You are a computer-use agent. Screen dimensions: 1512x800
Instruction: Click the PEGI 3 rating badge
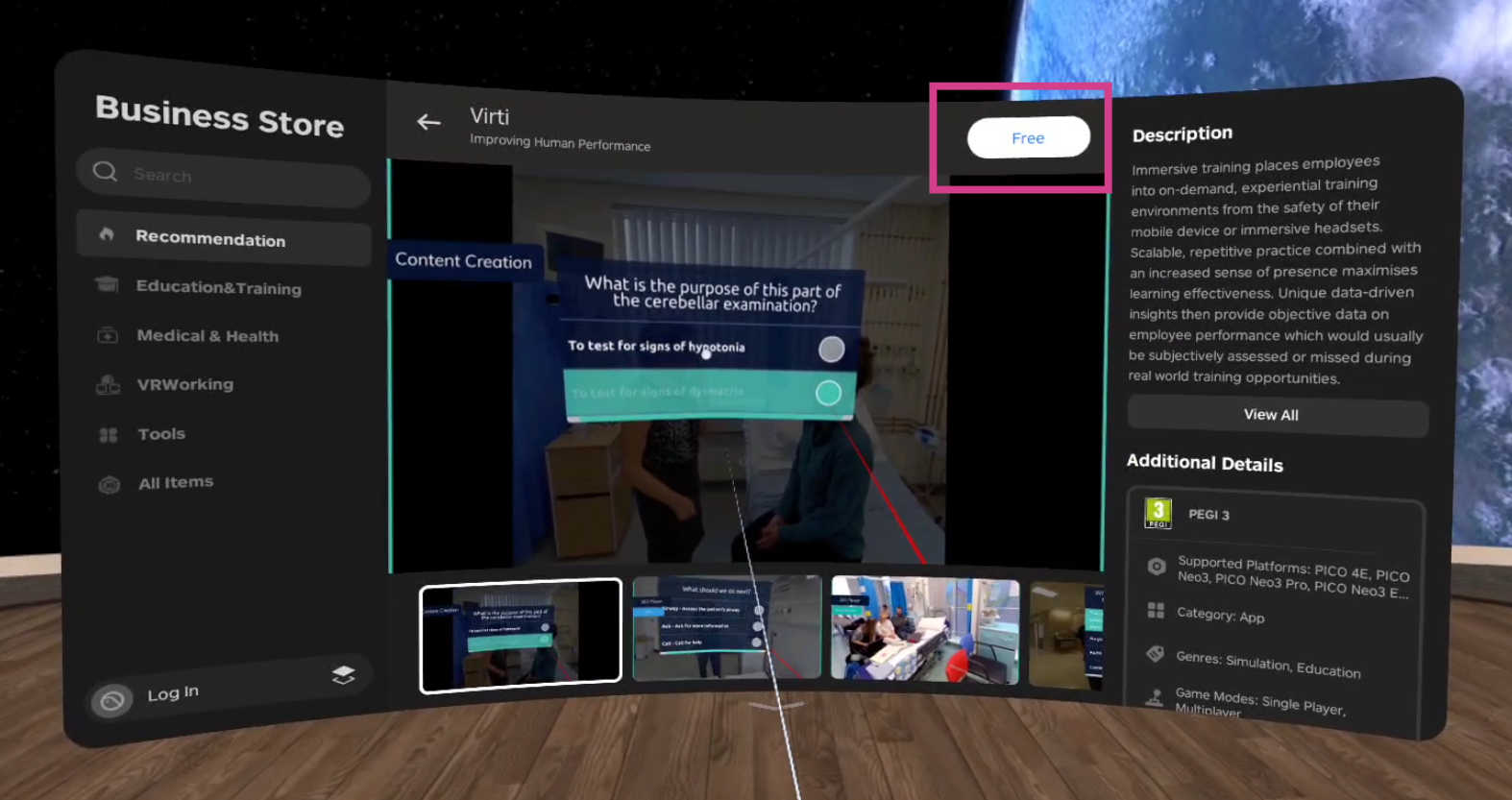coord(1158,513)
